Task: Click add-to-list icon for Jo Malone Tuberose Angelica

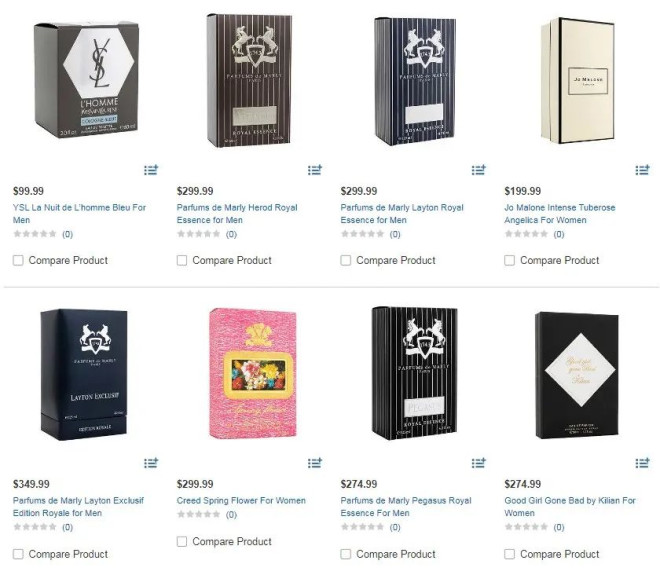Action: pos(642,170)
